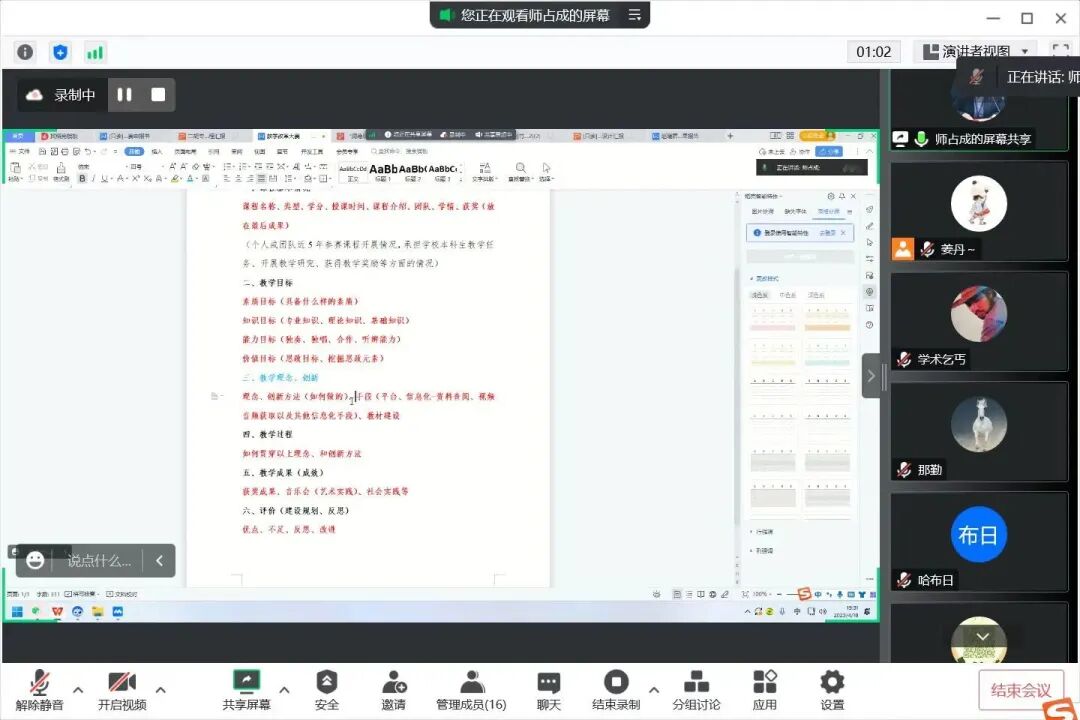Click the emoji icon in the chat box
Image resolution: width=1080 pixels, height=720 pixels.
pos(36,561)
